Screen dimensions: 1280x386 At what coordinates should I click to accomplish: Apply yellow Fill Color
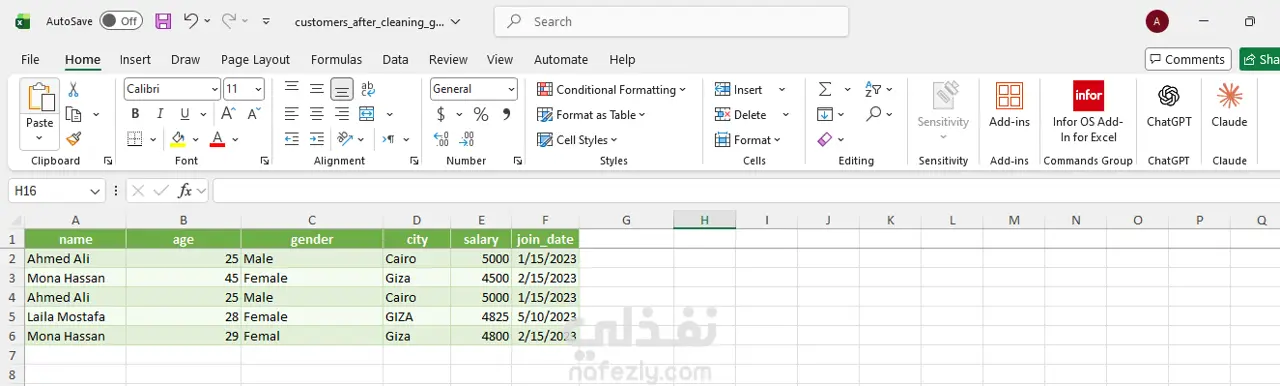point(179,139)
